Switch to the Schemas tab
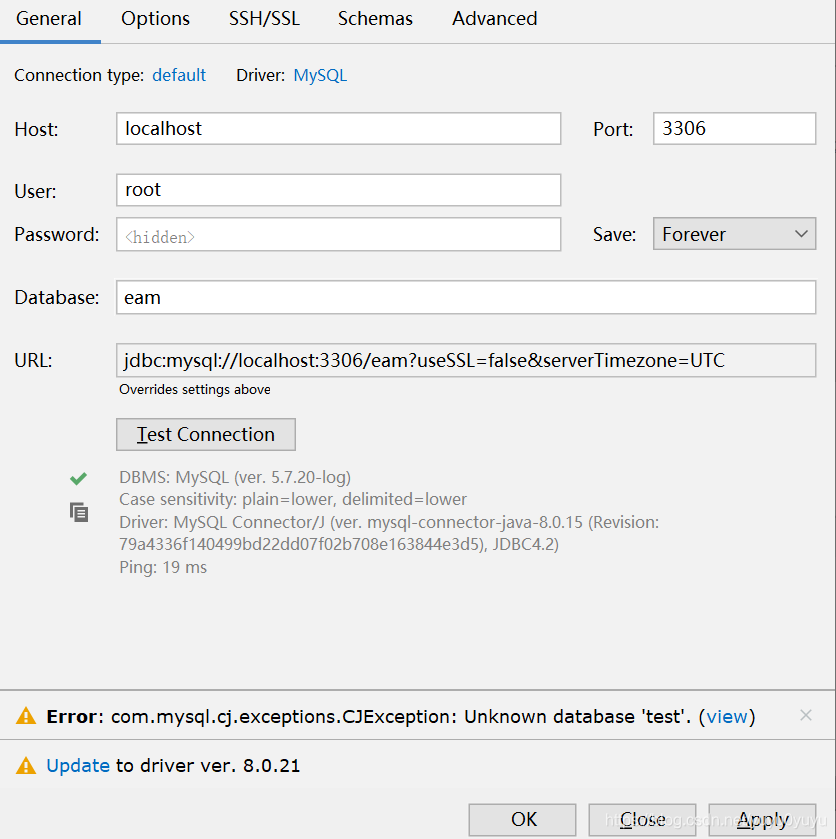This screenshot has width=836, height=839. [x=375, y=19]
